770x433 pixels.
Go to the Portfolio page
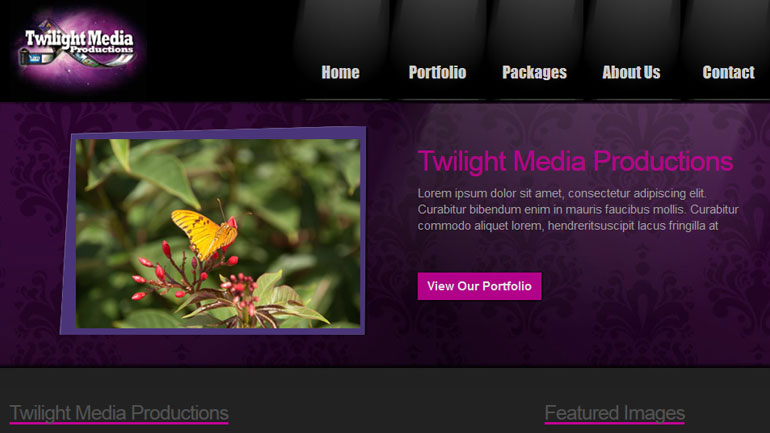click(438, 72)
